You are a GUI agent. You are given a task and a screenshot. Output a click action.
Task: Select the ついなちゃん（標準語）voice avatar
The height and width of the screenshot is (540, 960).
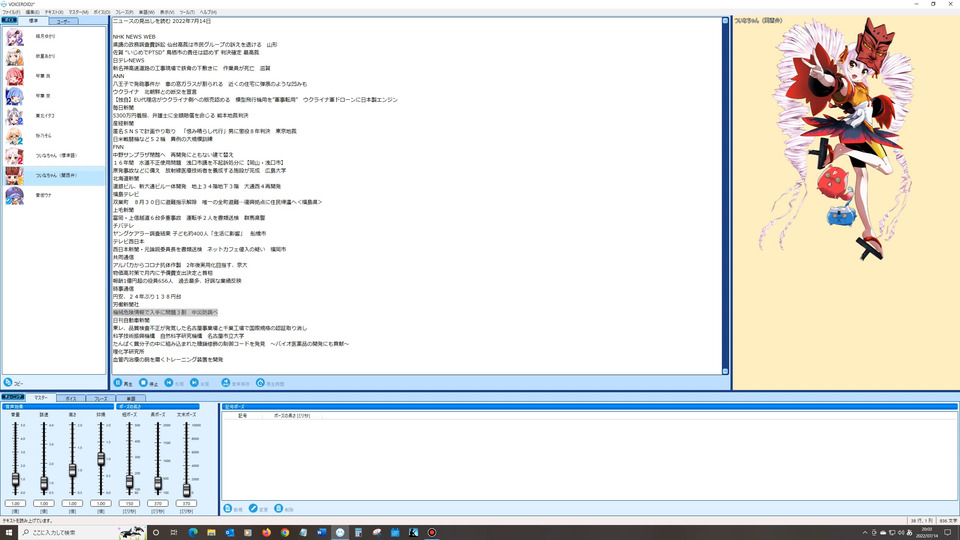point(14,156)
